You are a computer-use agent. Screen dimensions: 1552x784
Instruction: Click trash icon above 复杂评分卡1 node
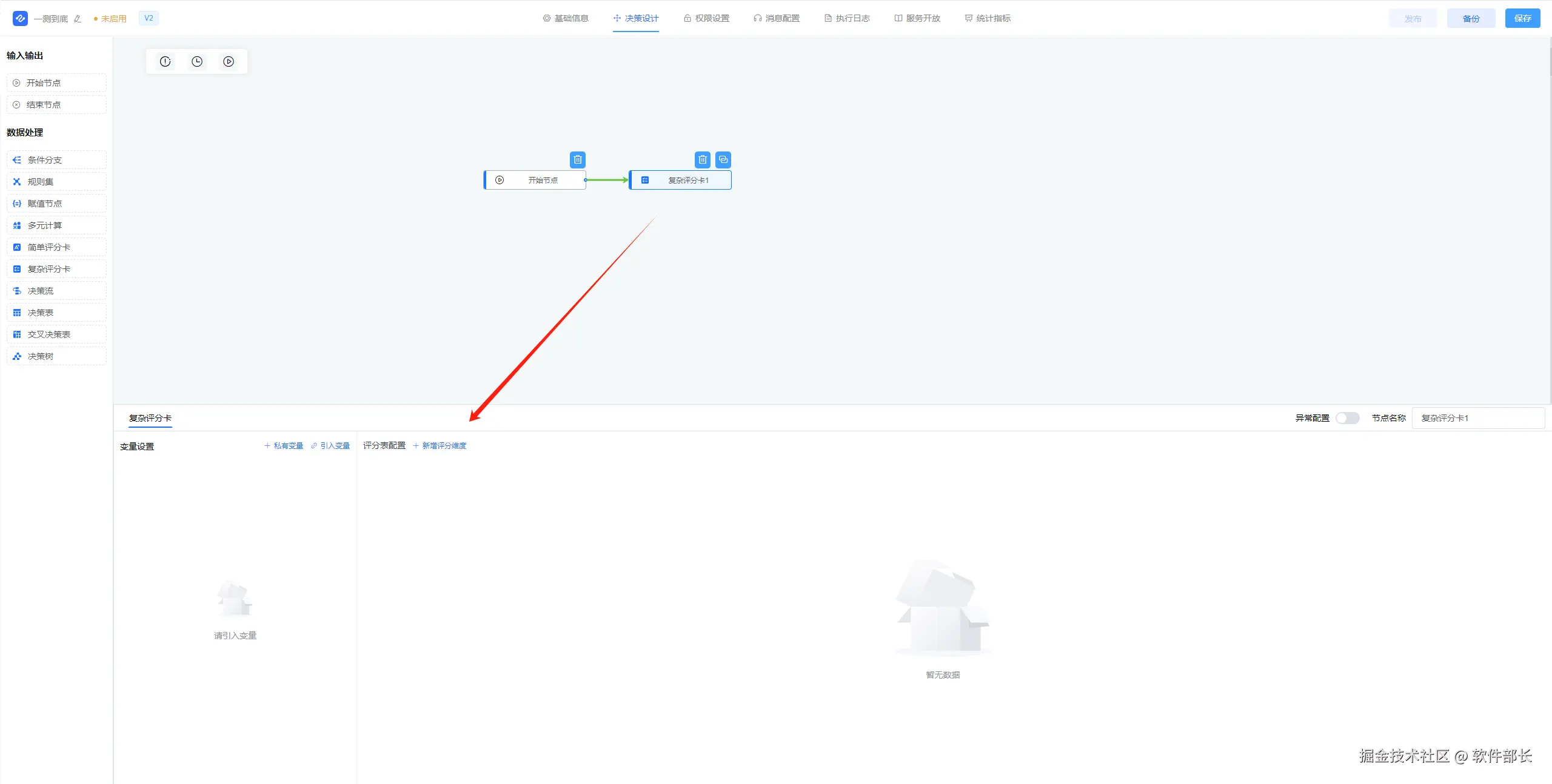click(703, 160)
